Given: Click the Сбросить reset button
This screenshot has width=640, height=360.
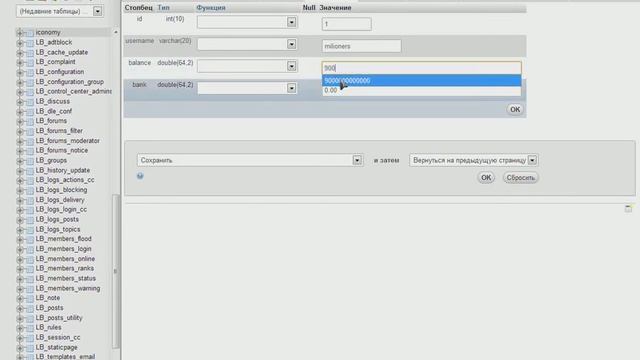Looking at the screenshot, I should 520,178.
